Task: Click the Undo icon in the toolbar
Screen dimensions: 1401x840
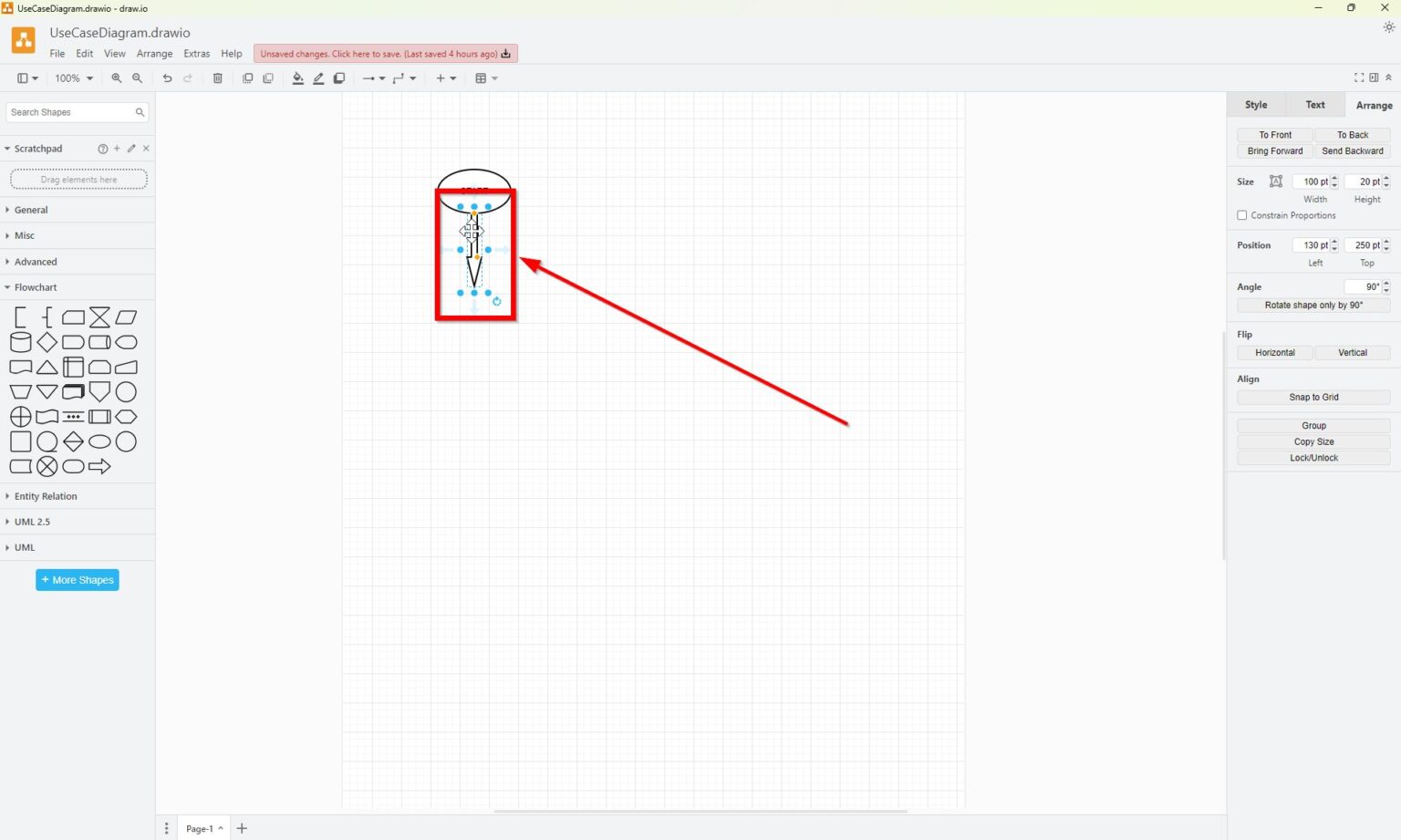Action: pos(167,78)
